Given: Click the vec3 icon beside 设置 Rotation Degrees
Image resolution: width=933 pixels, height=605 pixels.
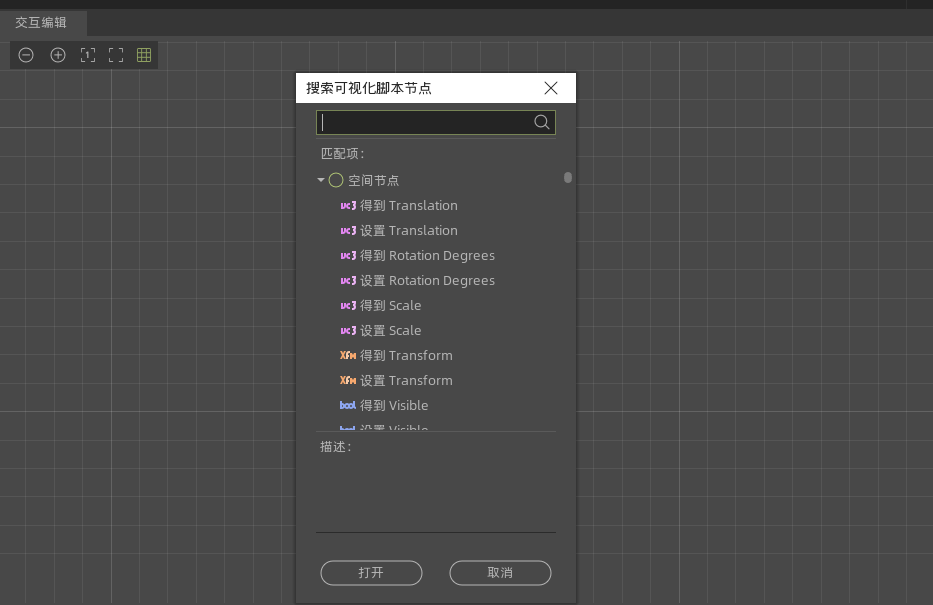Looking at the screenshot, I should point(348,281).
